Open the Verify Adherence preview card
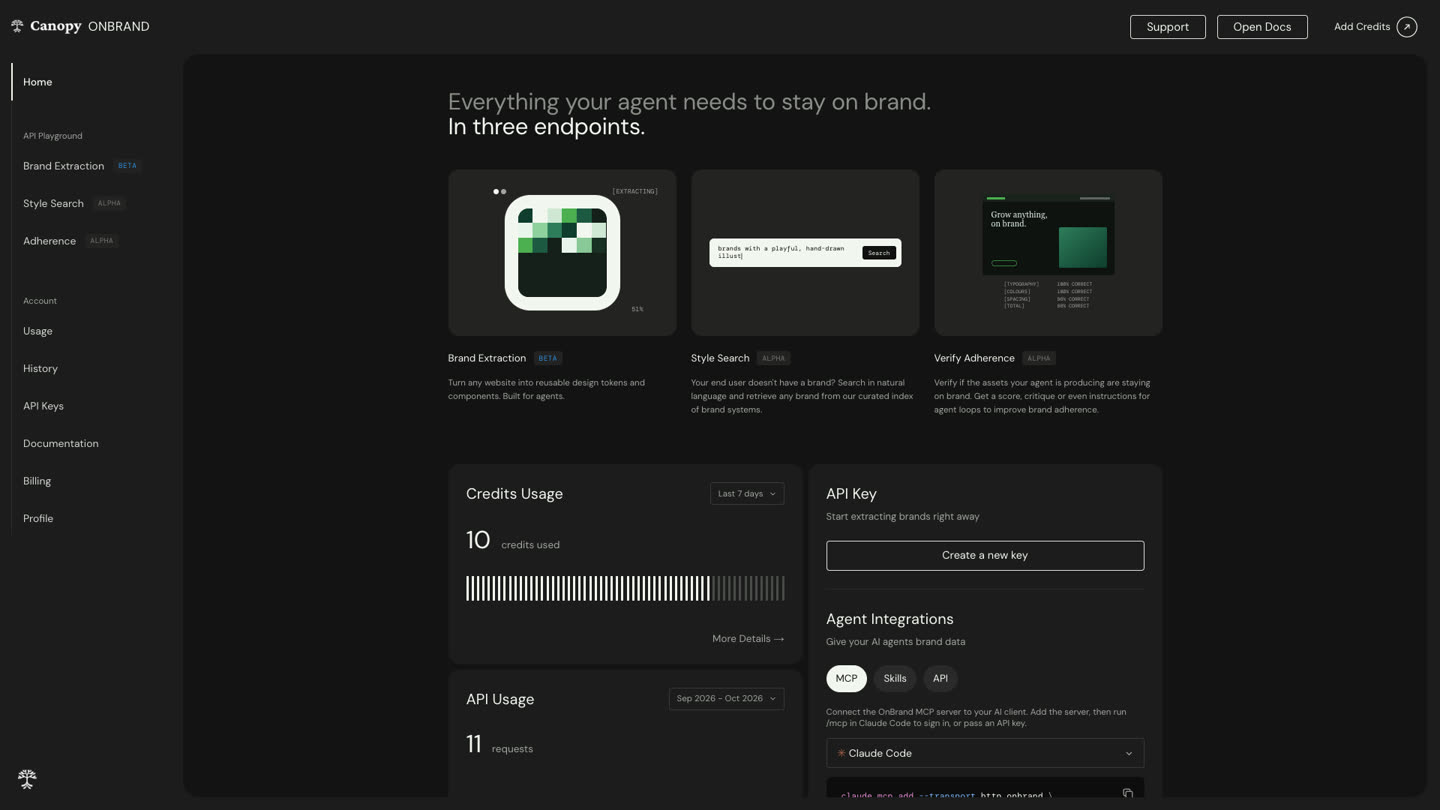The width and height of the screenshot is (1440, 810). click(x=1048, y=253)
